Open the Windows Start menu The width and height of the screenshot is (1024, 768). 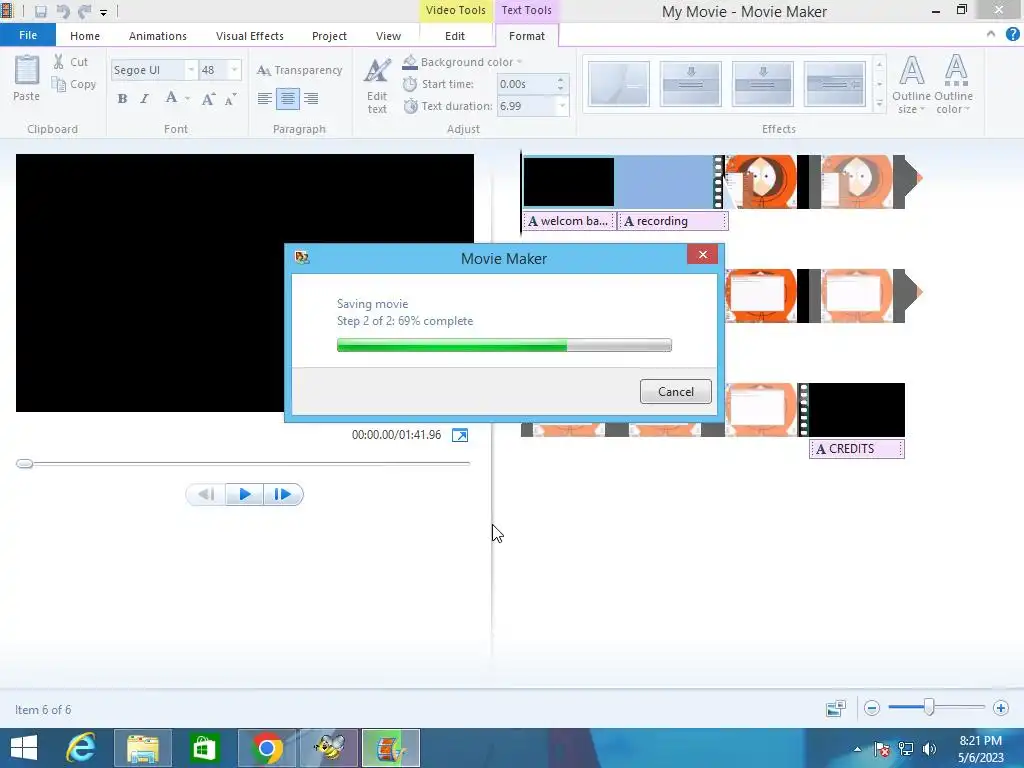pos(24,748)
